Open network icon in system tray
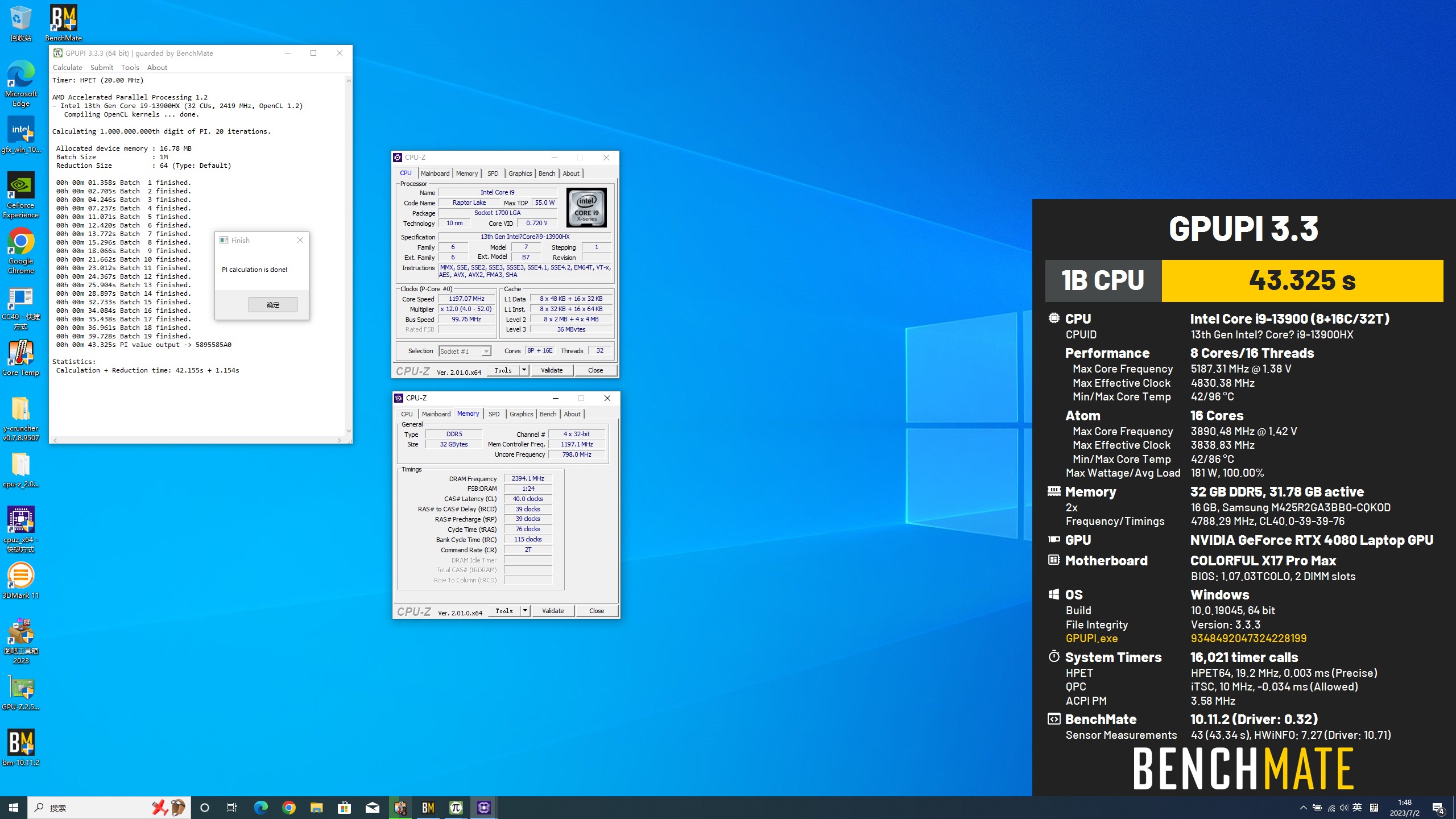This screenshot has height=819, width=1456. pyautogui.click(x=1331, y=808)
